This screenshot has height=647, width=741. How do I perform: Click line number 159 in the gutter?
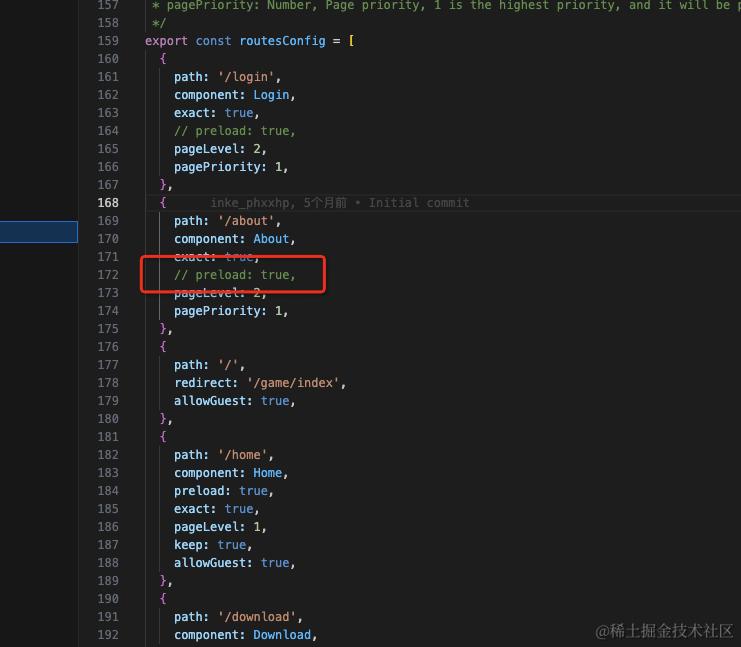click(x=108, y=41)
